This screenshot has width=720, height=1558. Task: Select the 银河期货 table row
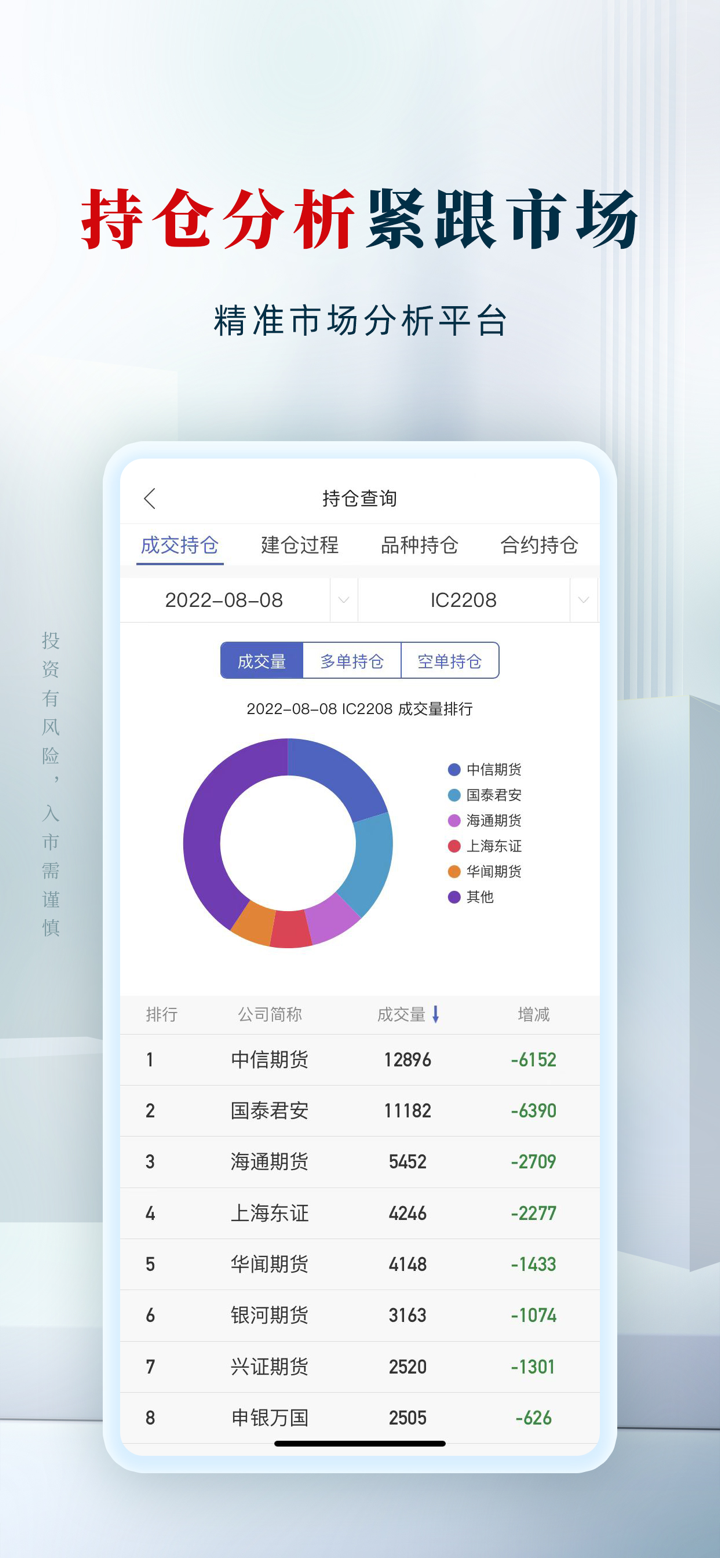[360, 1315]
